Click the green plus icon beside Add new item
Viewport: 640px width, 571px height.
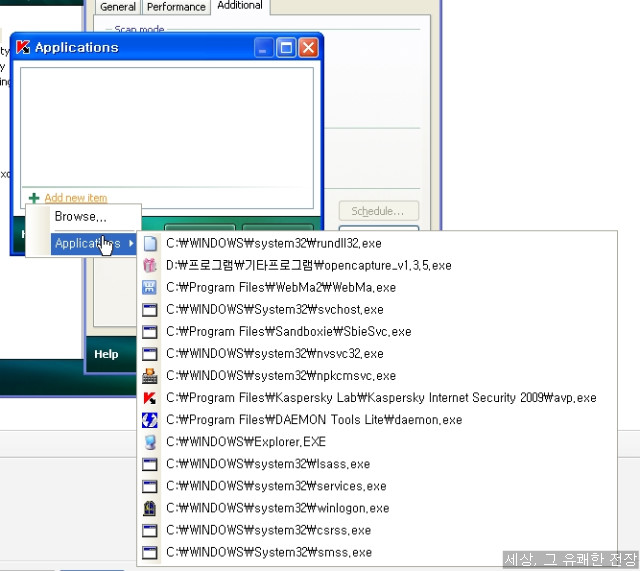pyautogui.click(x=34, y=198)
